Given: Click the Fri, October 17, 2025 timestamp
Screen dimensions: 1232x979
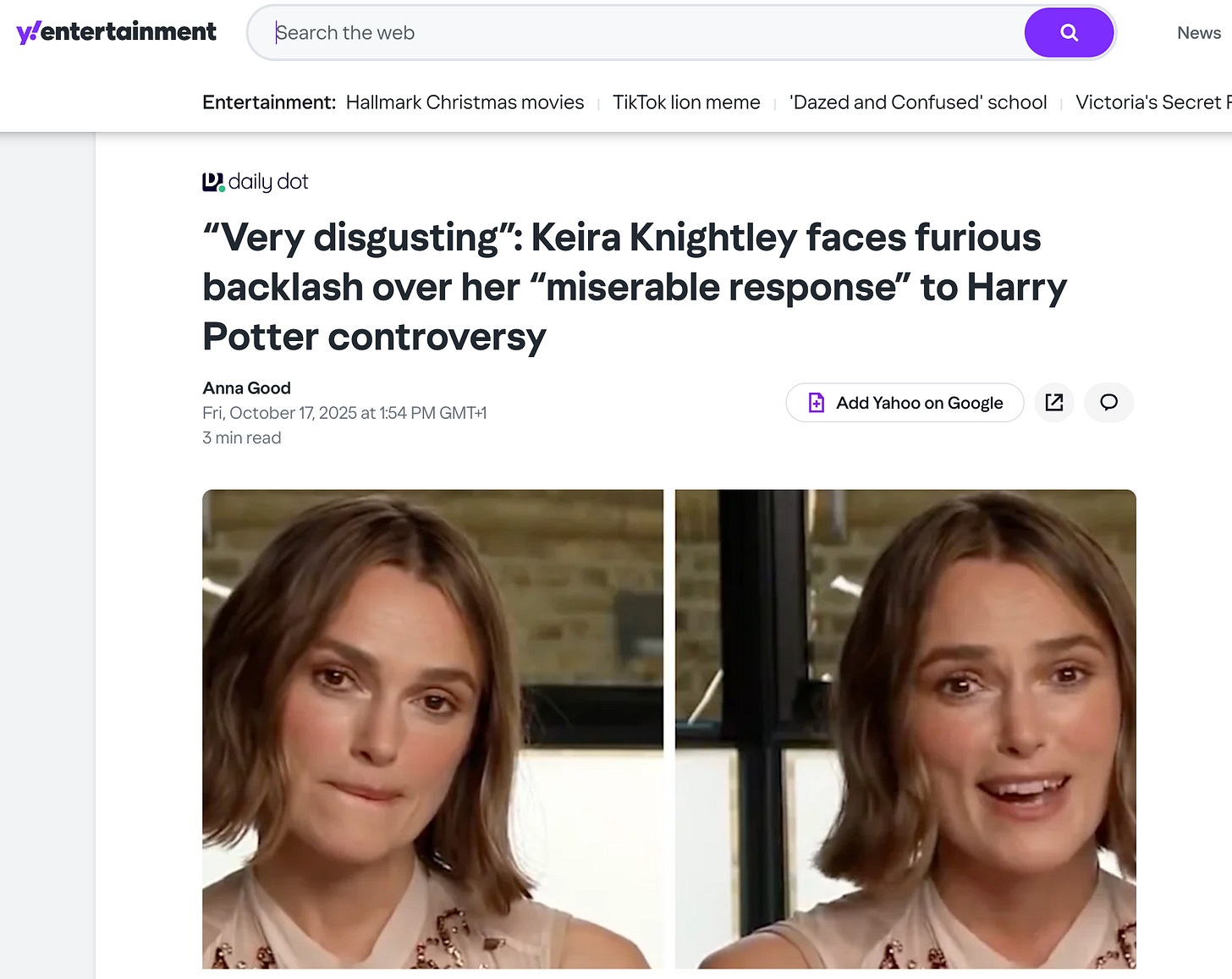Looking at the screenshot, I should pos(344,413).
